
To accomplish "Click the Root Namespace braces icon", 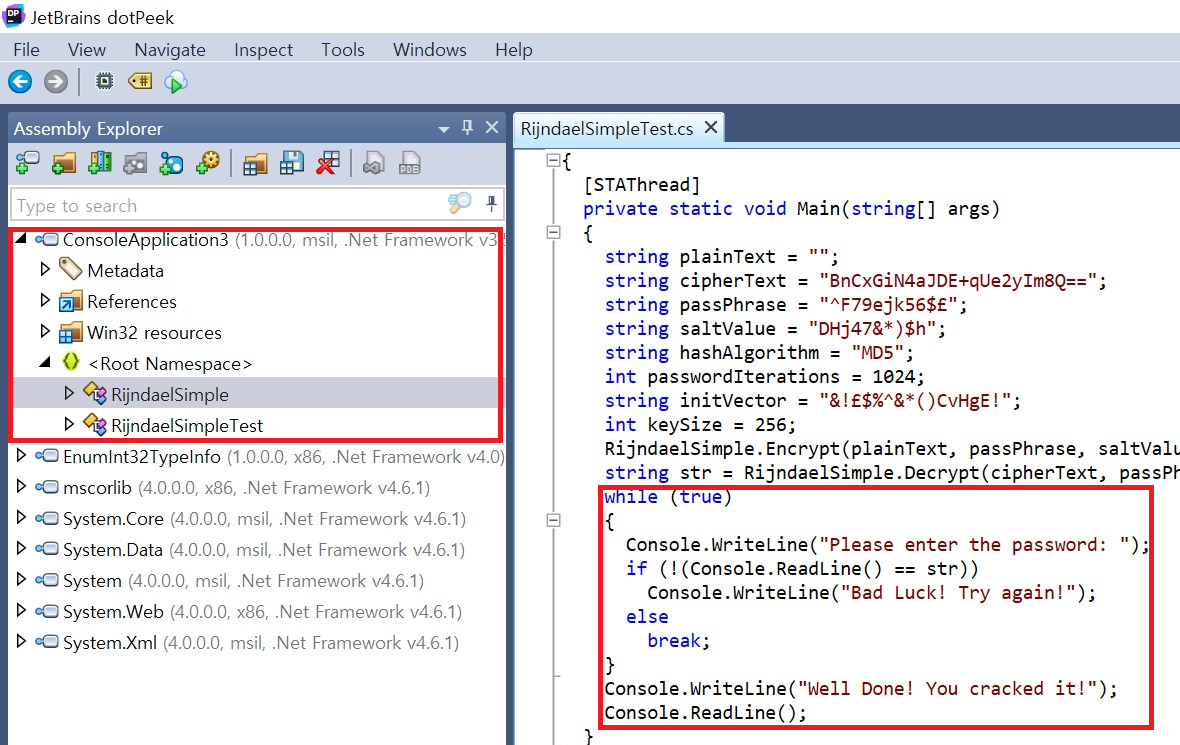I will [71, 362].
